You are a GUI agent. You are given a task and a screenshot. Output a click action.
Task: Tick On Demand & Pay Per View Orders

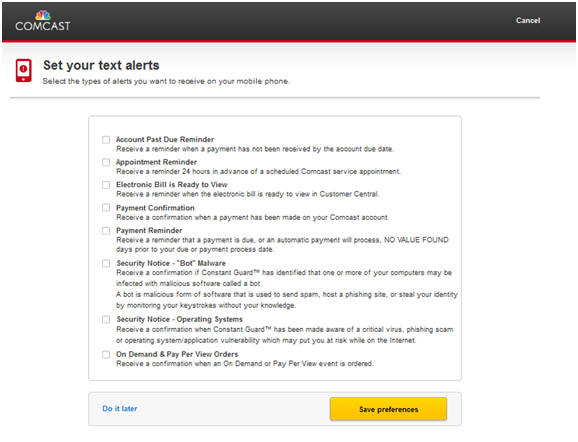coord(106,354)
